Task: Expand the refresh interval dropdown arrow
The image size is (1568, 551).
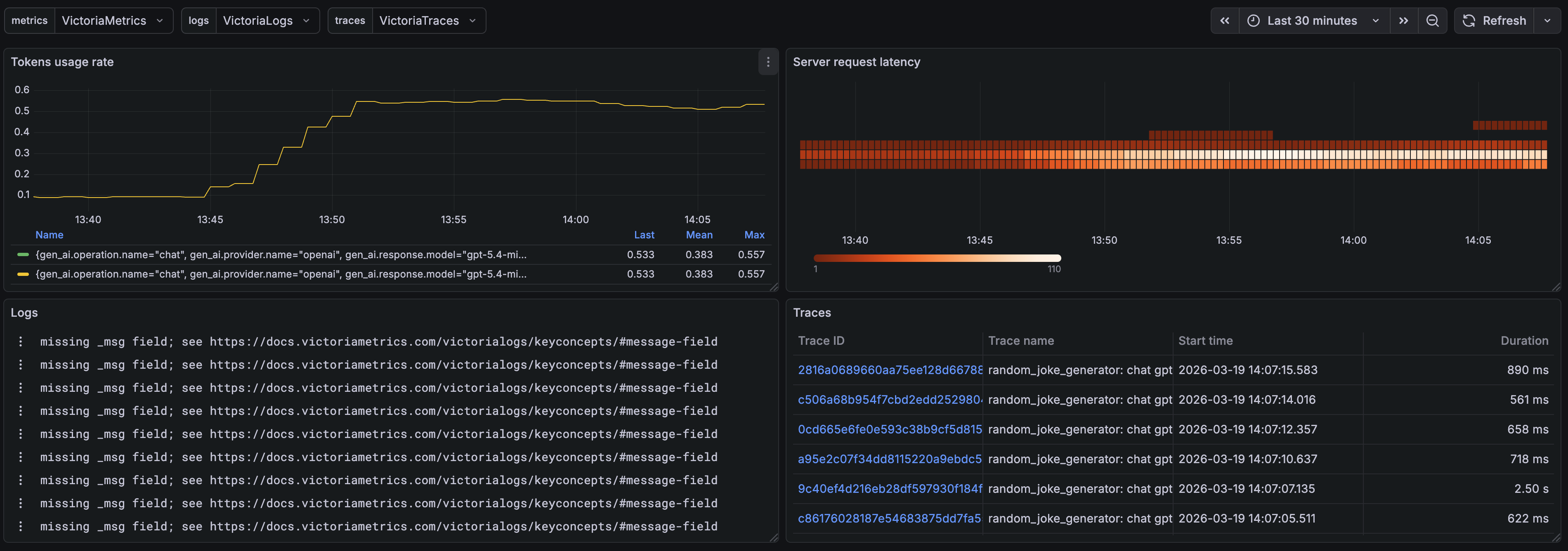Action: (x=1547, y=21)
